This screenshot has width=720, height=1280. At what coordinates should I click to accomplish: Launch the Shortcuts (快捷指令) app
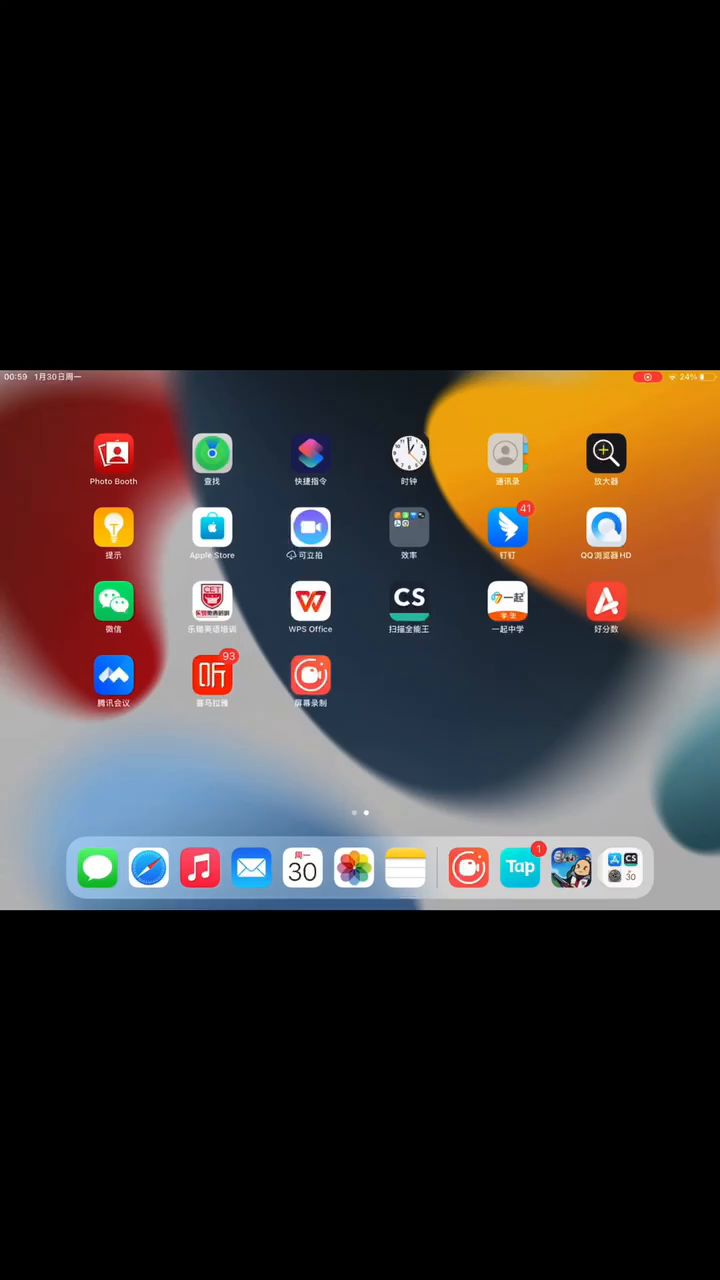coord(311,453)
